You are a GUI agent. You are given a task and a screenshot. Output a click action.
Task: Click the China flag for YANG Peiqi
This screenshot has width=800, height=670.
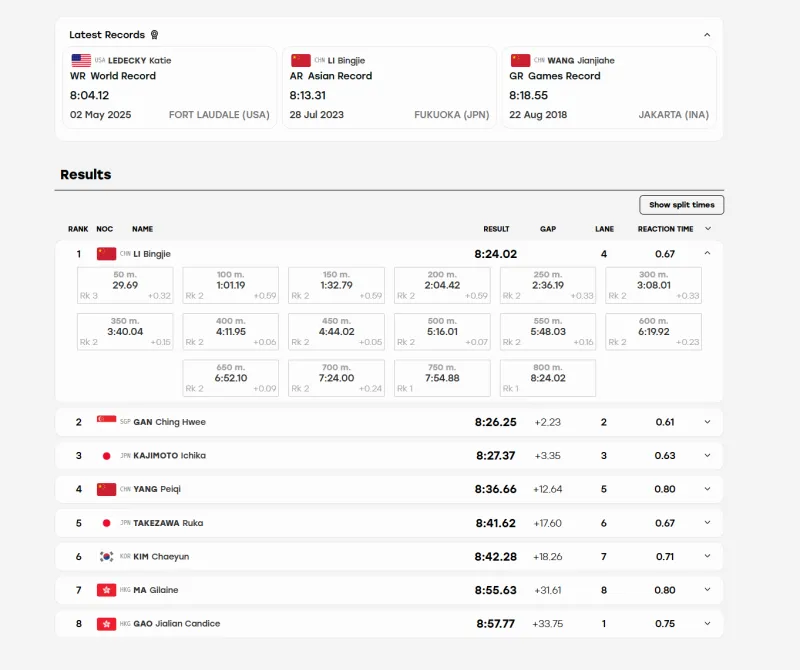(106, 489)
